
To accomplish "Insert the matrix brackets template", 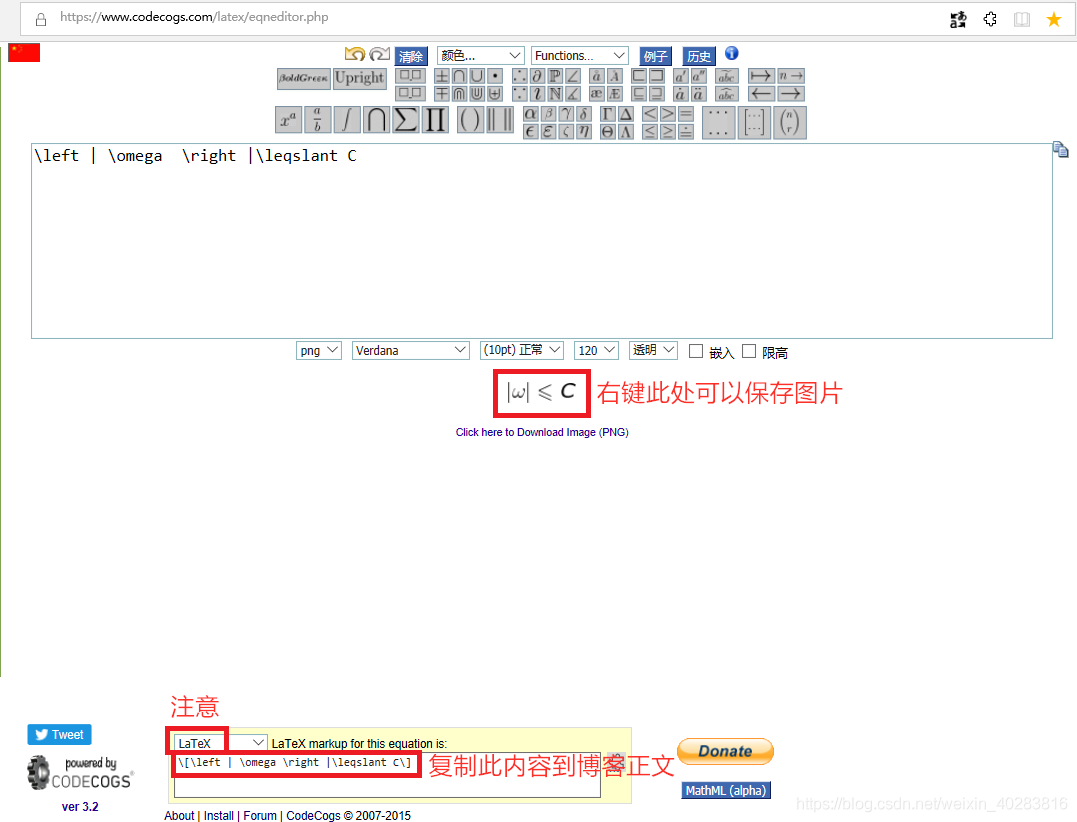I will click(753, 122).
